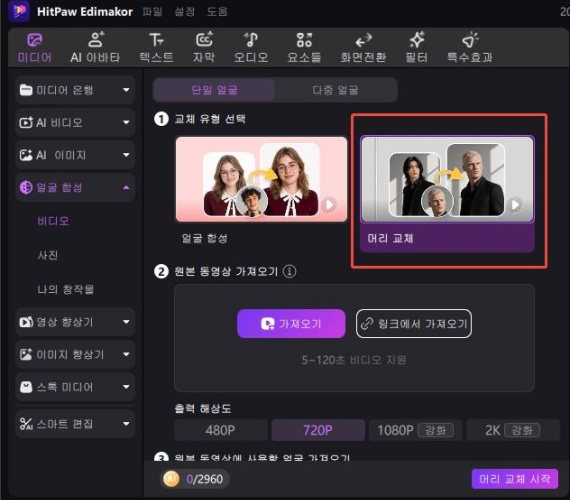Play the 머리 교체 preview video

[x=515, y=205]
